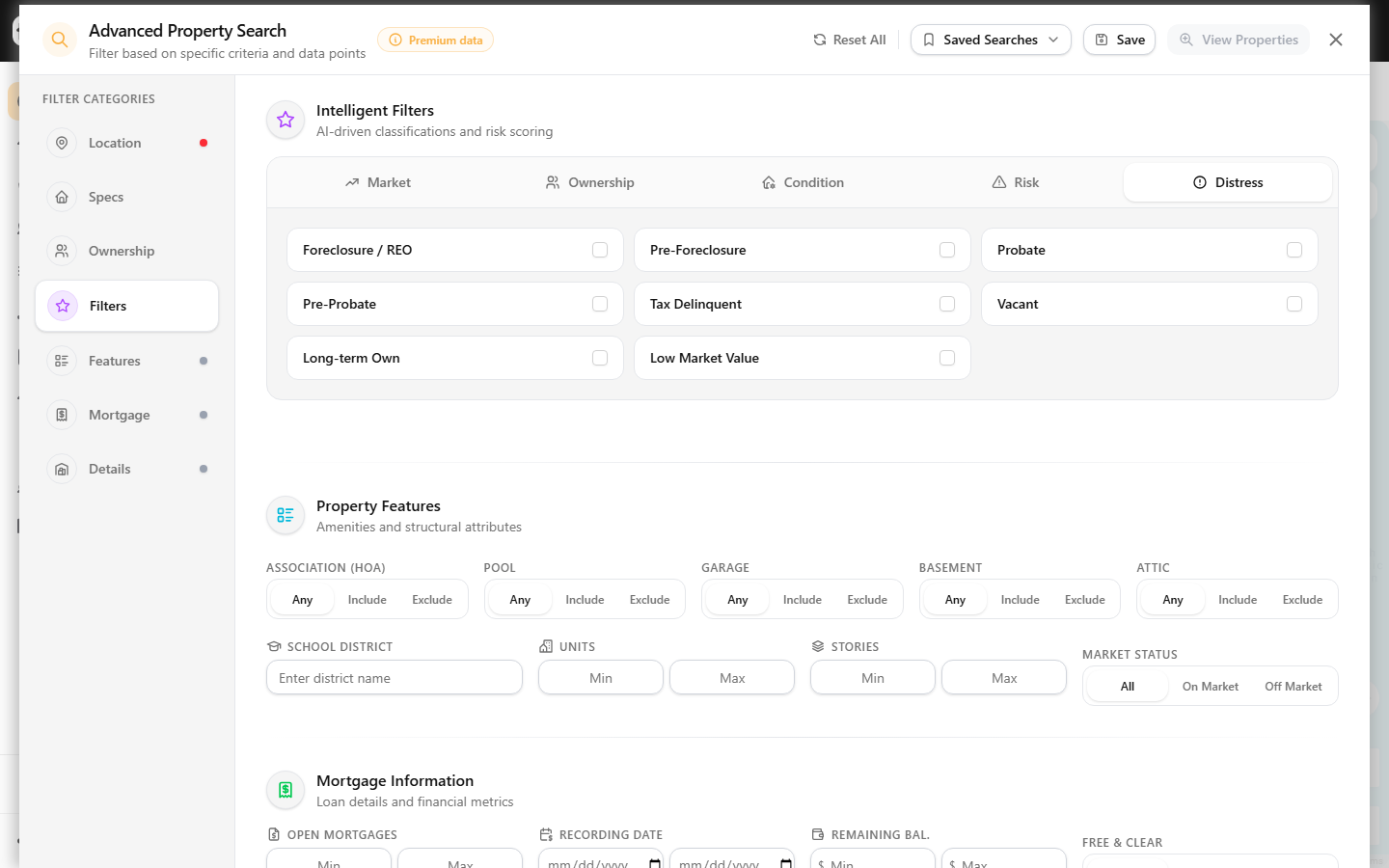Enable the Long-term Own checkbox
The height and width of the screenshot is (868, 1389).
click(x=600, y=358)
